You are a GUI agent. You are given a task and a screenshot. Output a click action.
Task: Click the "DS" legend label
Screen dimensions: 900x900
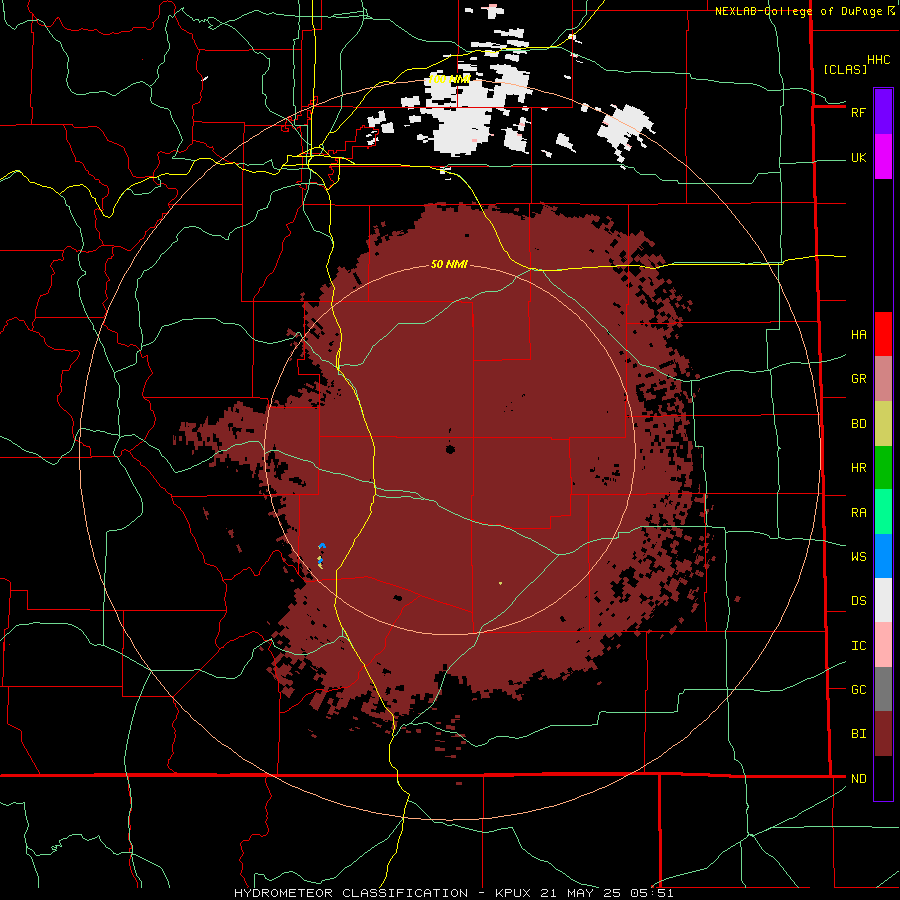[x=858, y=601]
